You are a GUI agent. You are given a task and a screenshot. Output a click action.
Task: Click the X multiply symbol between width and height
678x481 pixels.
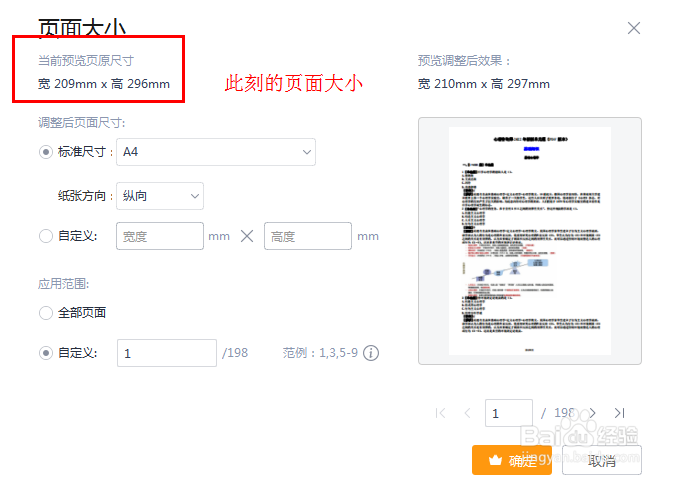247,236
